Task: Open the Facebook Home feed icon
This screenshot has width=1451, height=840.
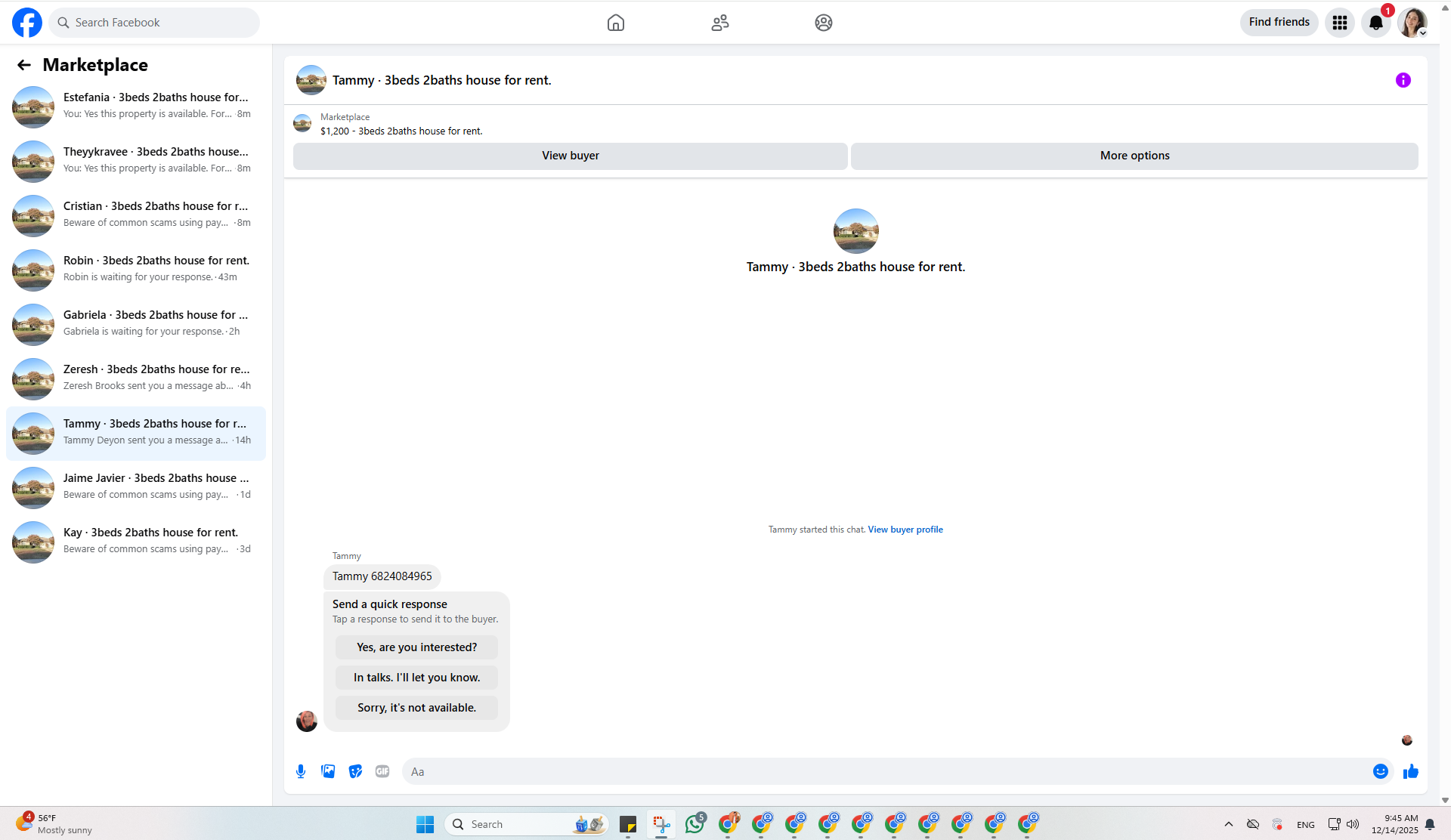Action: click(x=616, y=23)
